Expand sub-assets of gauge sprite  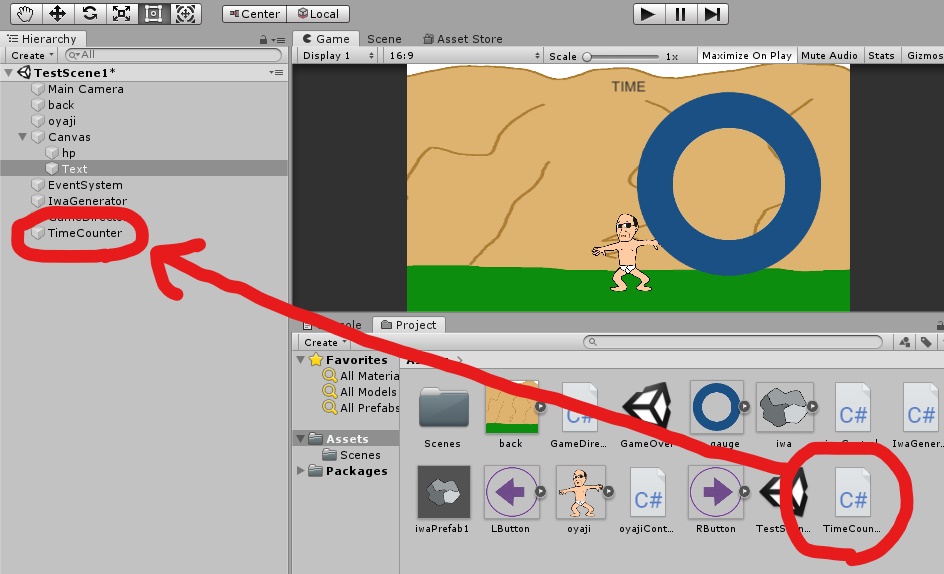coord(744,407)
